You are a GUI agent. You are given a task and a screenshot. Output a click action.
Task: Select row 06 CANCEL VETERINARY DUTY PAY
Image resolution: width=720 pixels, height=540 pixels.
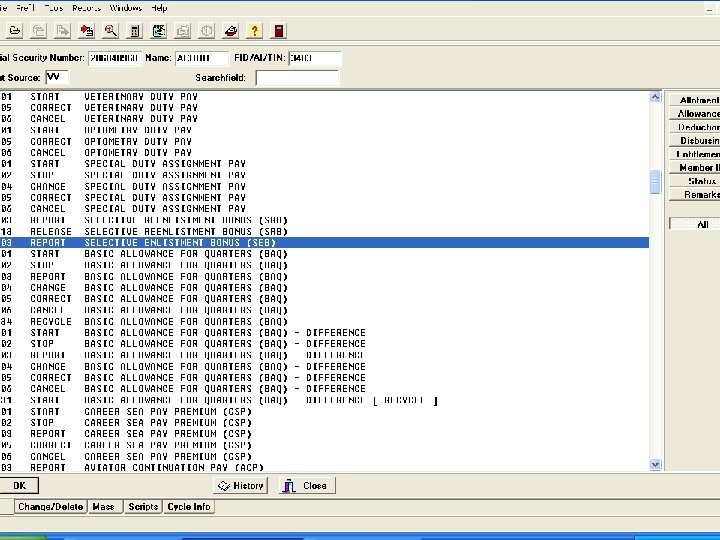tap(324, 118)
